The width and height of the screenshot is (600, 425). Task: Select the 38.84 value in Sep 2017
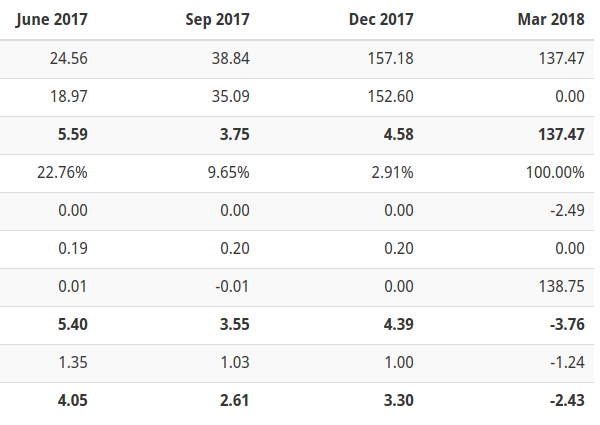coord(231,59)
